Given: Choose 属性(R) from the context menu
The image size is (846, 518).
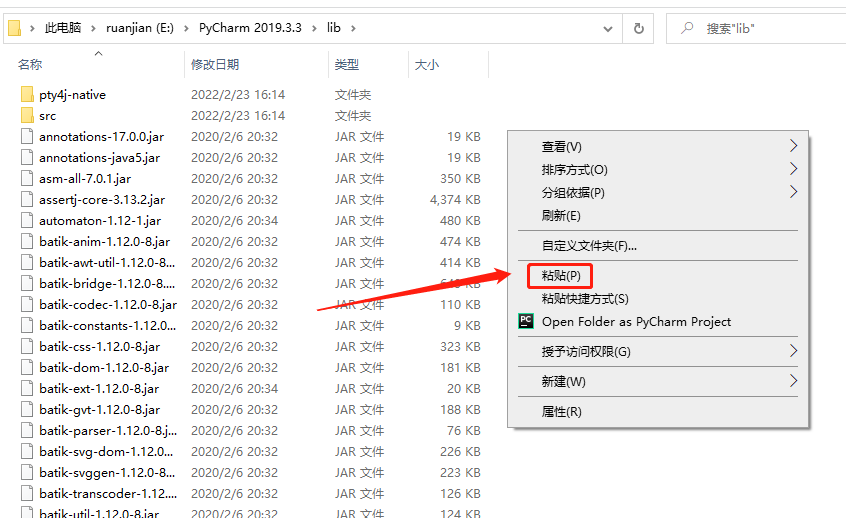Looking at the screenshot, I should (658, 412).
